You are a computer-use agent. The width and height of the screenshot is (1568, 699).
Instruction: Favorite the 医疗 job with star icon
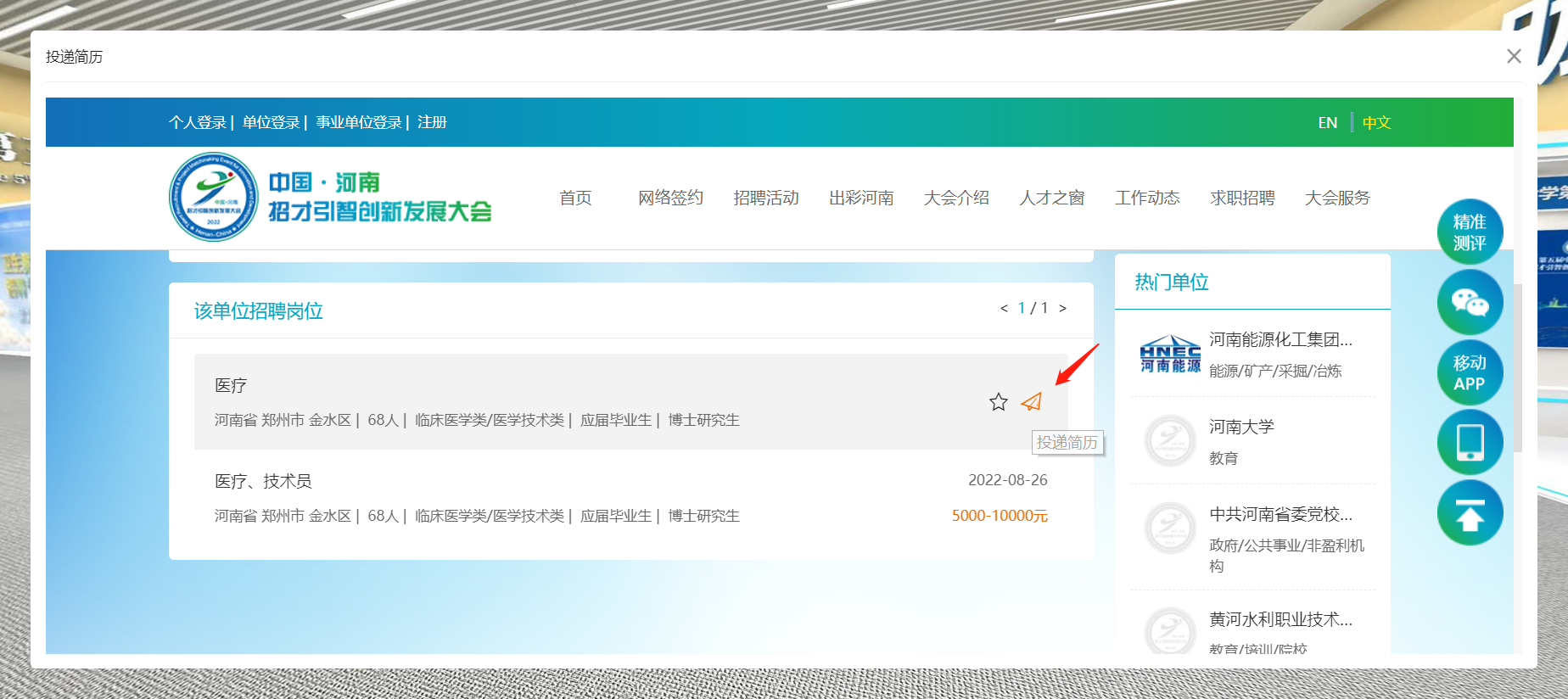[998, 402]
